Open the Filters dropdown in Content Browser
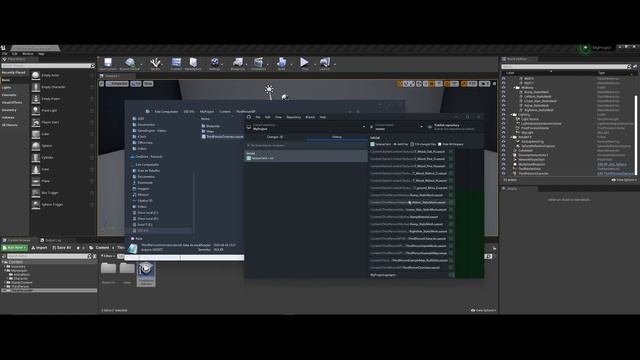The height and width of the screenshot is (360, 640). [x=108, y=256]
